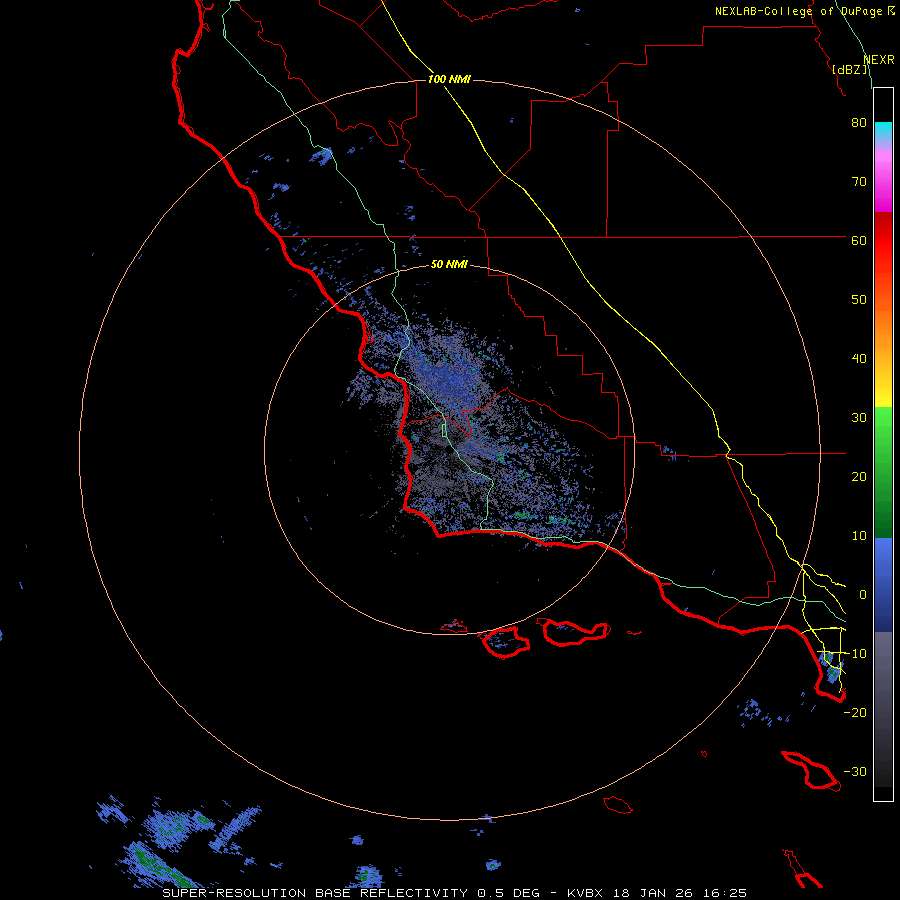Click the 80 dBZ tick on the color scale
Viewport: 900px width, 900px height.
[859, 123]
